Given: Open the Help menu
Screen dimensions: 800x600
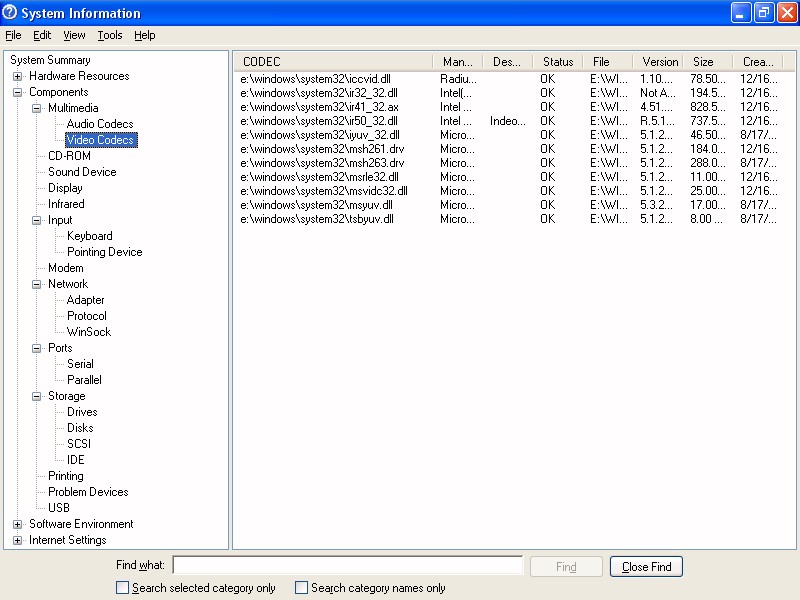Looking at the screenshot, I should click(x=144, y=35).
